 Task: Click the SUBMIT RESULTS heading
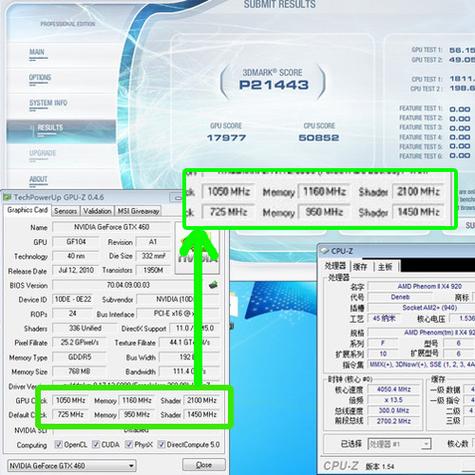(x=279, y=4)
